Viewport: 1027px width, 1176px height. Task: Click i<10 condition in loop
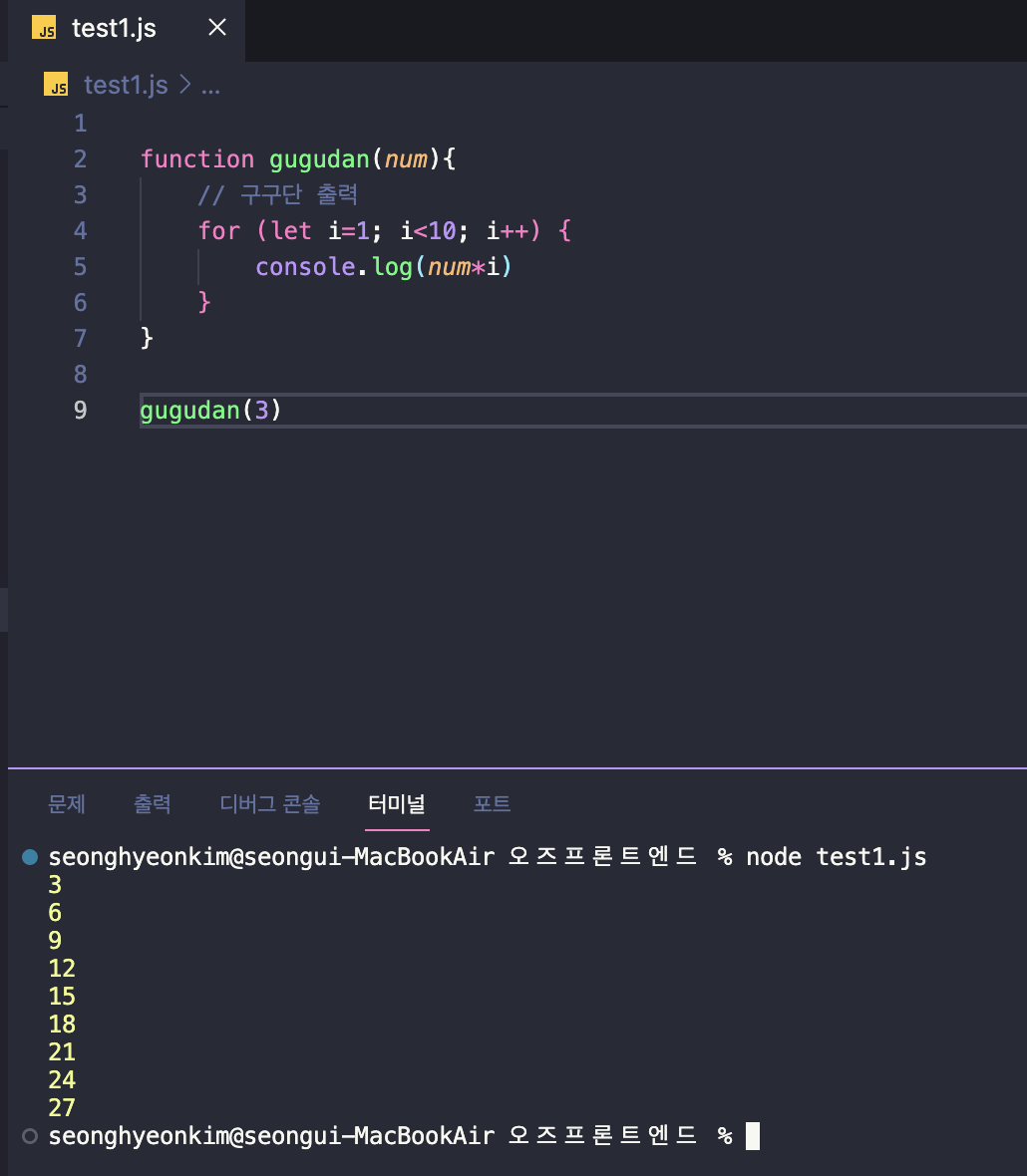[428, 231]
